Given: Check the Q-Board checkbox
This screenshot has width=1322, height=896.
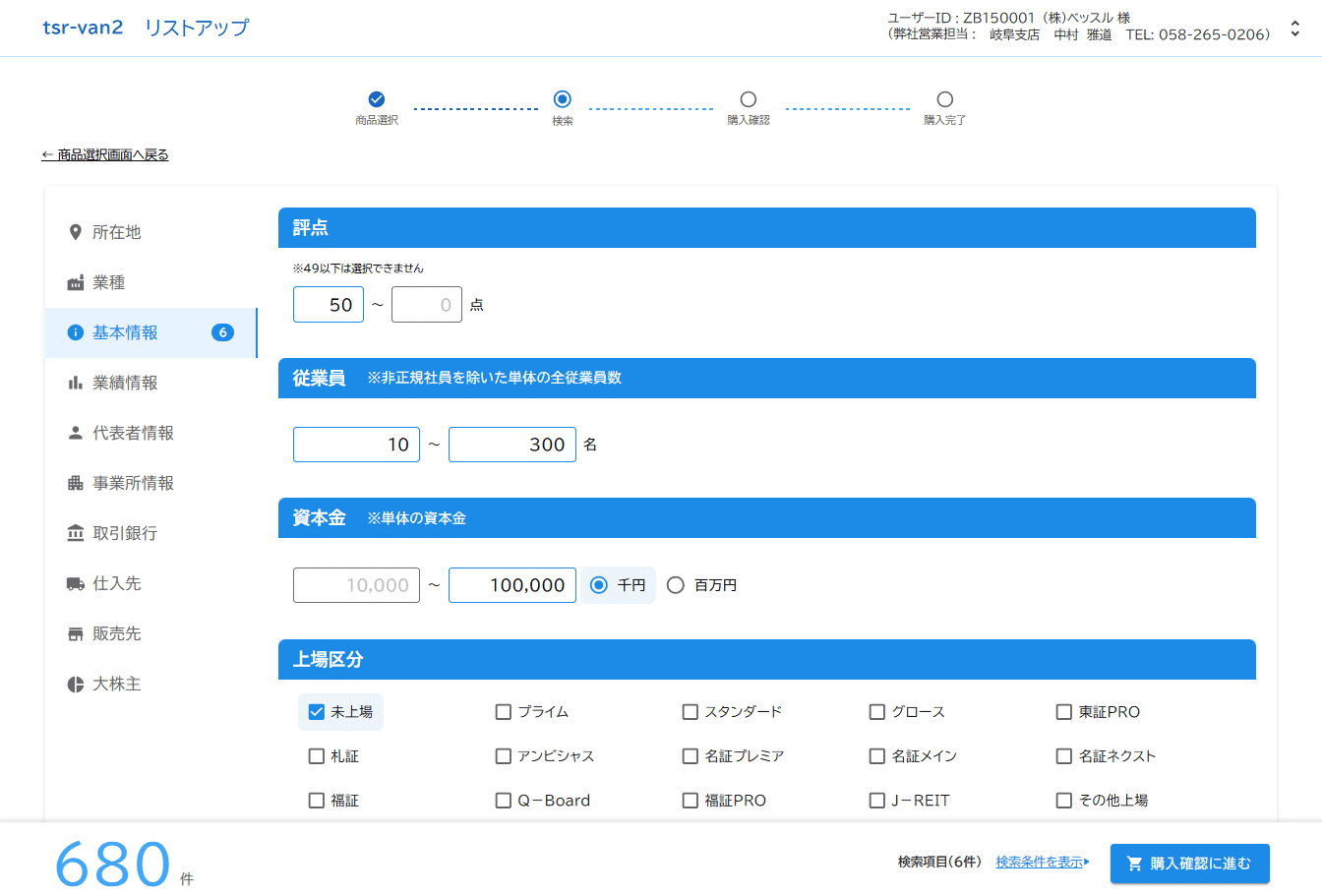Looking at the screenshot, I should [504, 801].
